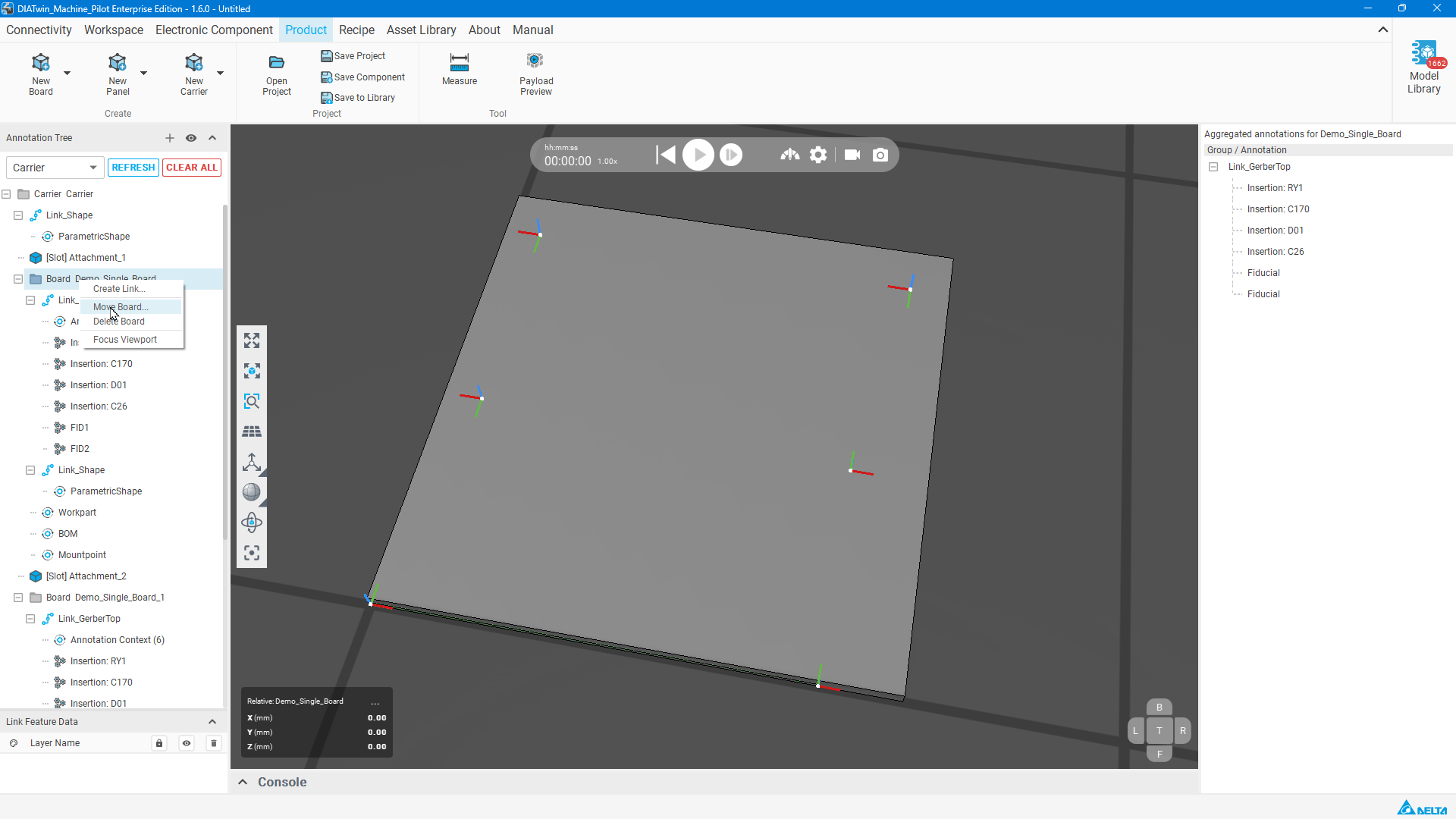Select the Front view on the view cube
This screenshot has height=819, width=1456.
coord(1159,755)
